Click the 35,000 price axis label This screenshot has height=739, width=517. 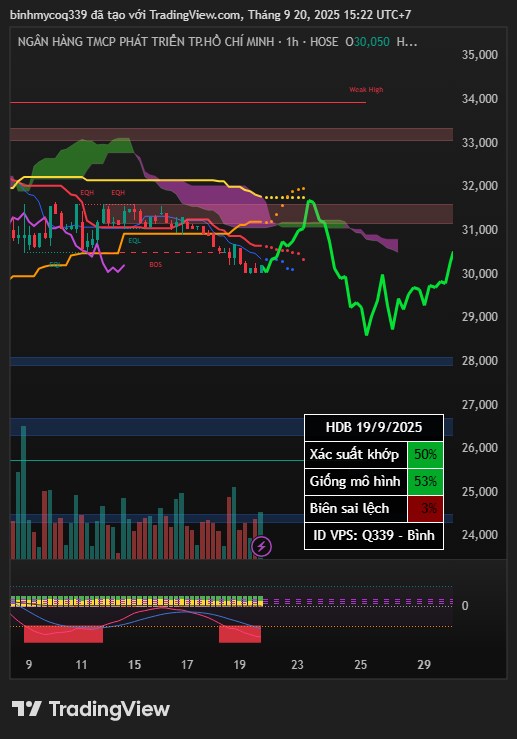pos(479,55)
